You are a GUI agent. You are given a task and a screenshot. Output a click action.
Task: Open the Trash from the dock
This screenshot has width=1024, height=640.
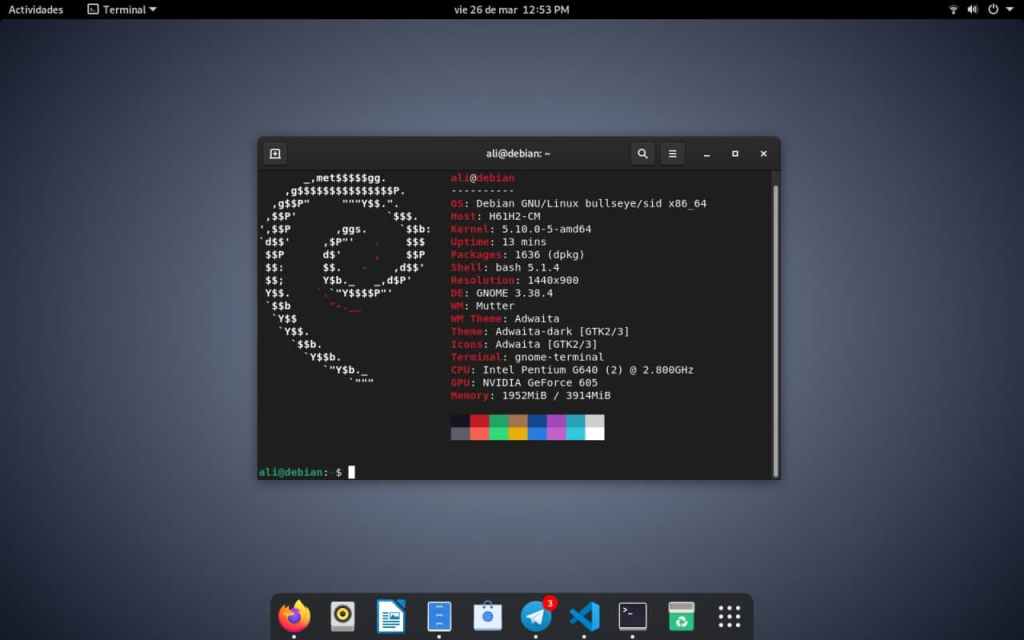(681, 615)
